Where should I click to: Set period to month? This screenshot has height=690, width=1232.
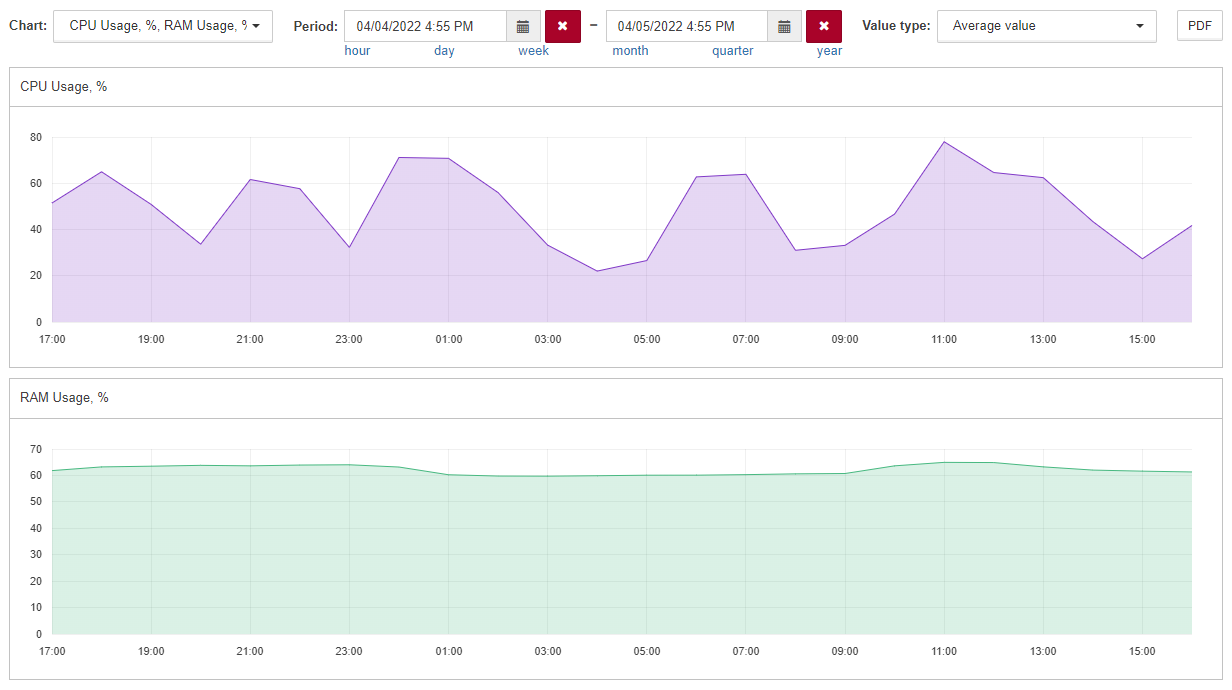(x=630, y=51)
